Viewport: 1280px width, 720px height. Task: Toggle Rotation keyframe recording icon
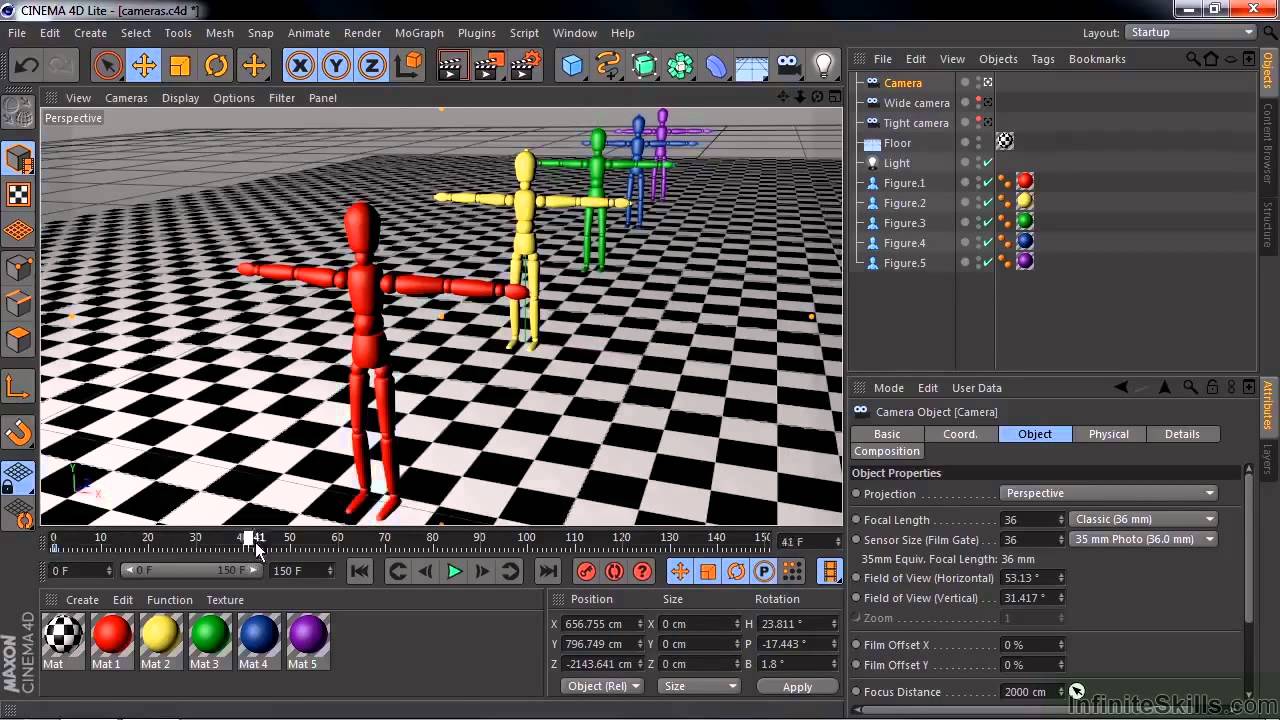tap(736, 571)
